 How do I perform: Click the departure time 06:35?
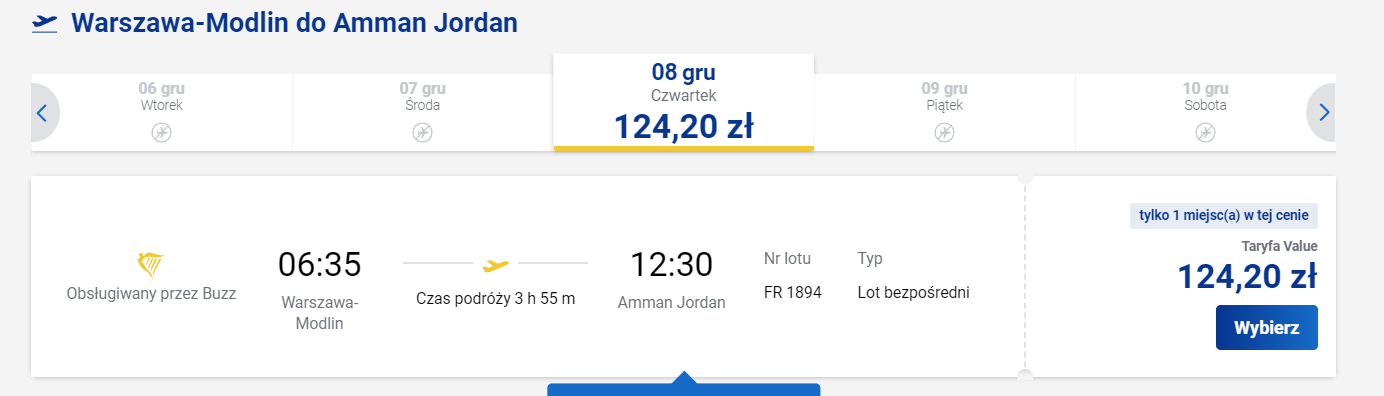(x=320, y=265)
